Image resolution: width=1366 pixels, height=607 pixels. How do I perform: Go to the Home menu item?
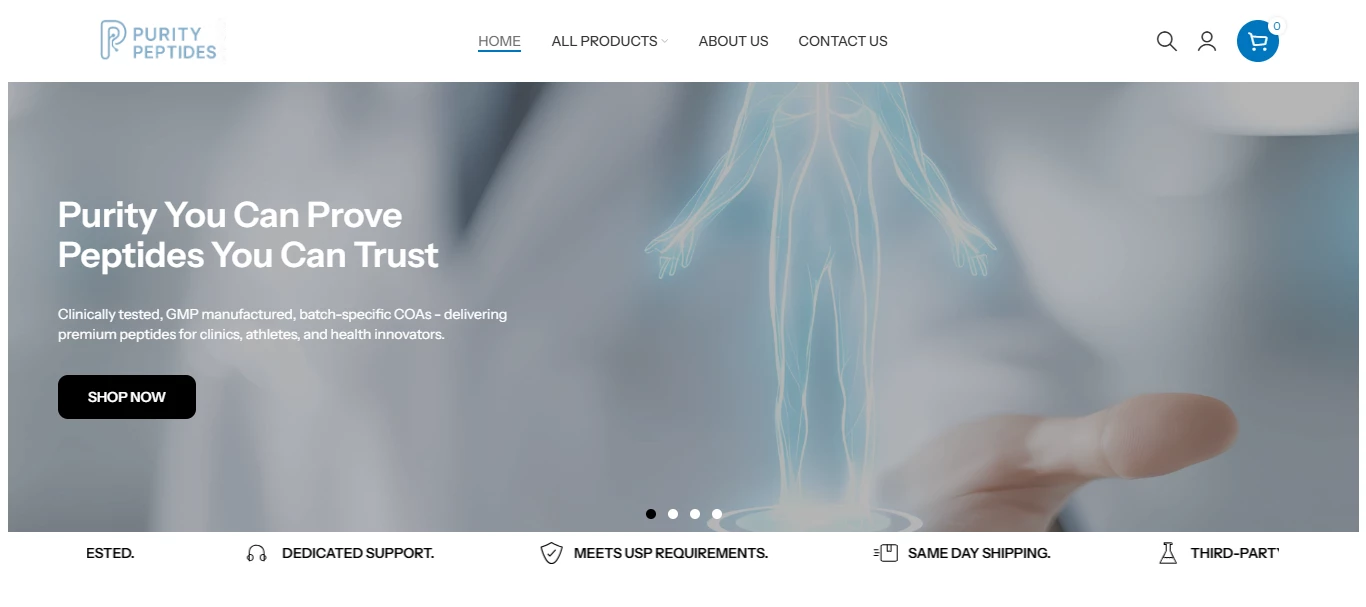click(499, 41)
